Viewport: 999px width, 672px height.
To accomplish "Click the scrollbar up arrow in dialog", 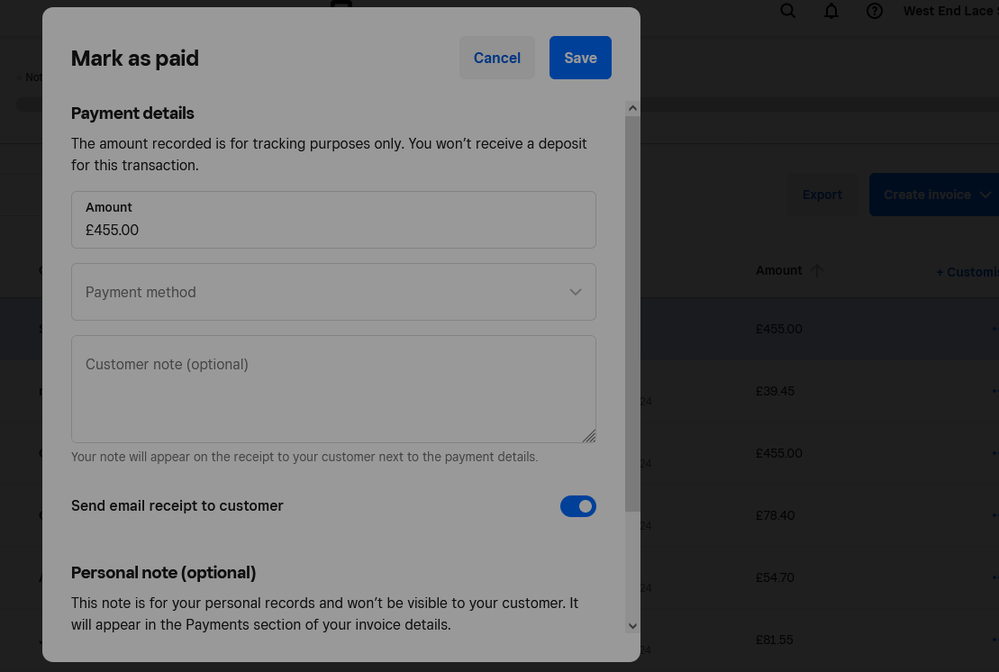I will (x=632, y=108).
